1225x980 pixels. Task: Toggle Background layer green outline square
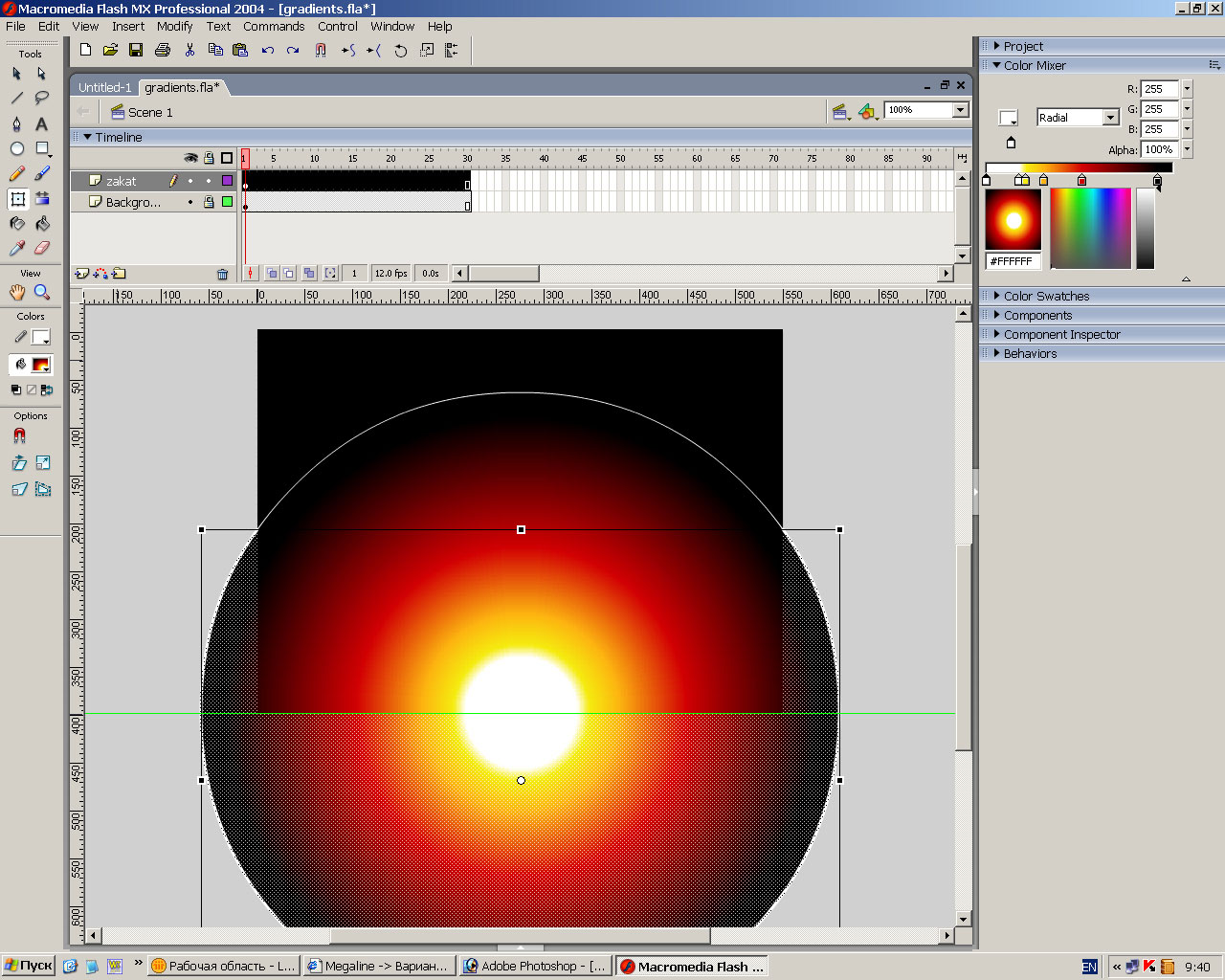227,202
